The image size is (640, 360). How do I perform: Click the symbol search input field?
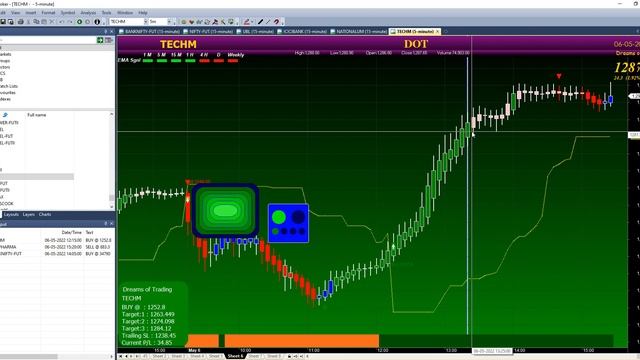48,40
